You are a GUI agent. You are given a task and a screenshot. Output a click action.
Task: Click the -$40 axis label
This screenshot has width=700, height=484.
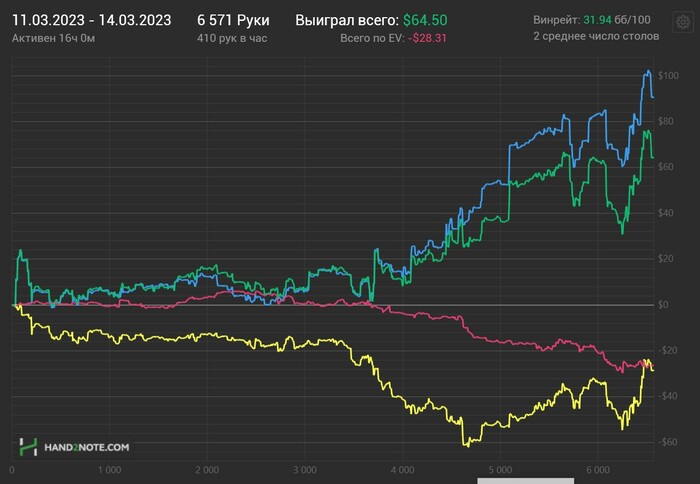[x=668, y=396]
